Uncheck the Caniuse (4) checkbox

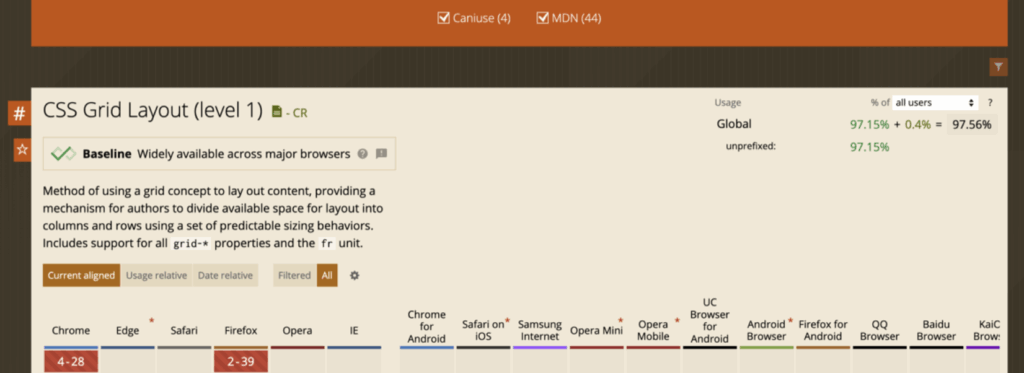coord(443,18)
